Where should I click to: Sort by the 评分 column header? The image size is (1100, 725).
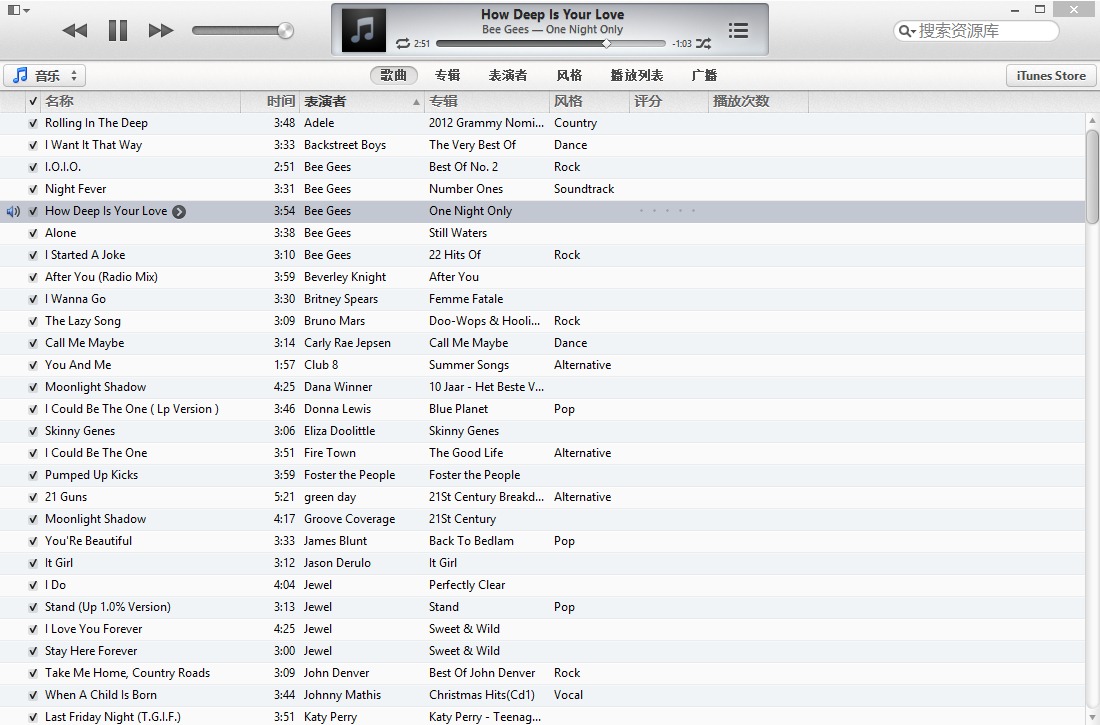pos(669,101)
